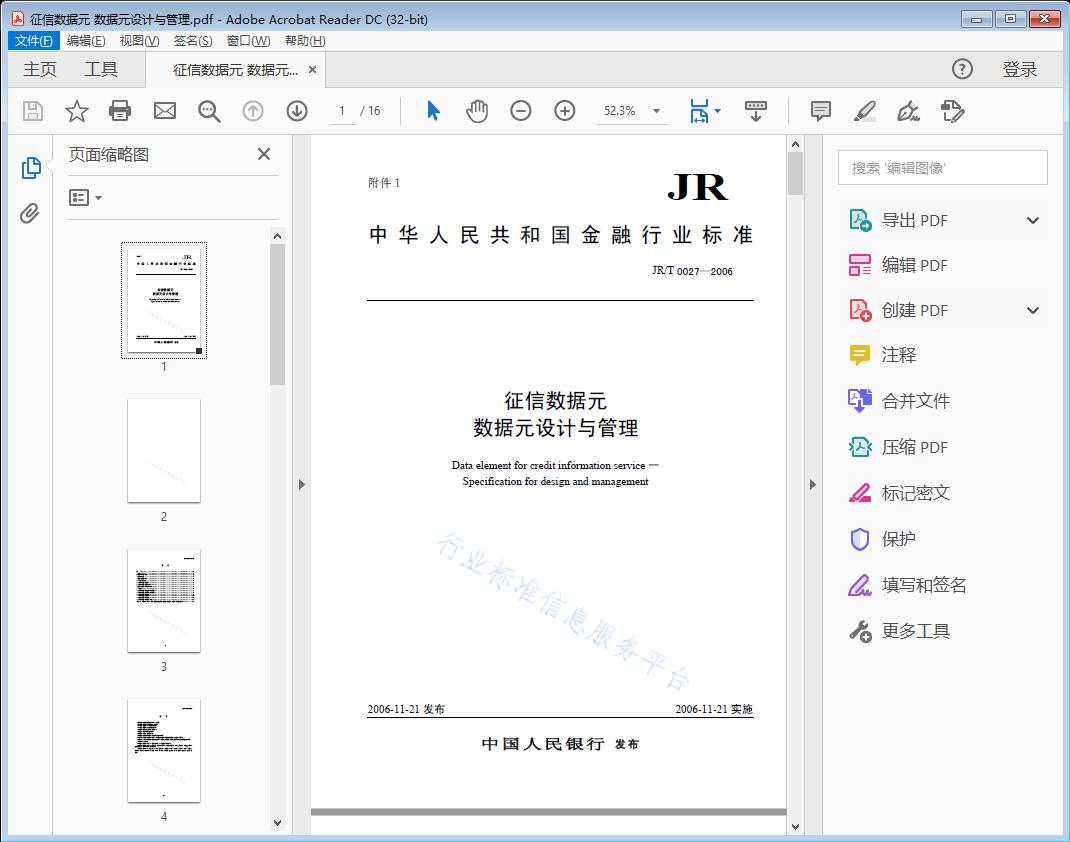This screenshot has width=1070, height=842.
Task: Activate the selection arrow tool
Action: (433, 111)
